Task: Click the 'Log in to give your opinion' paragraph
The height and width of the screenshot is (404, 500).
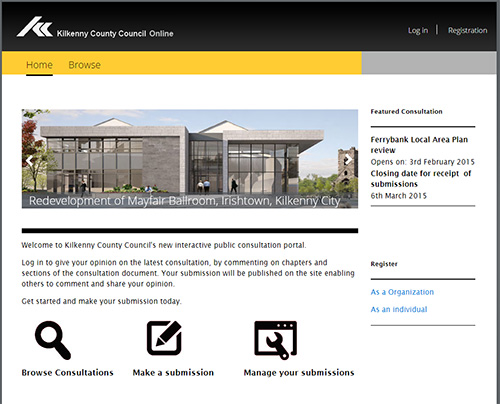Action: (x=188, y=273)
